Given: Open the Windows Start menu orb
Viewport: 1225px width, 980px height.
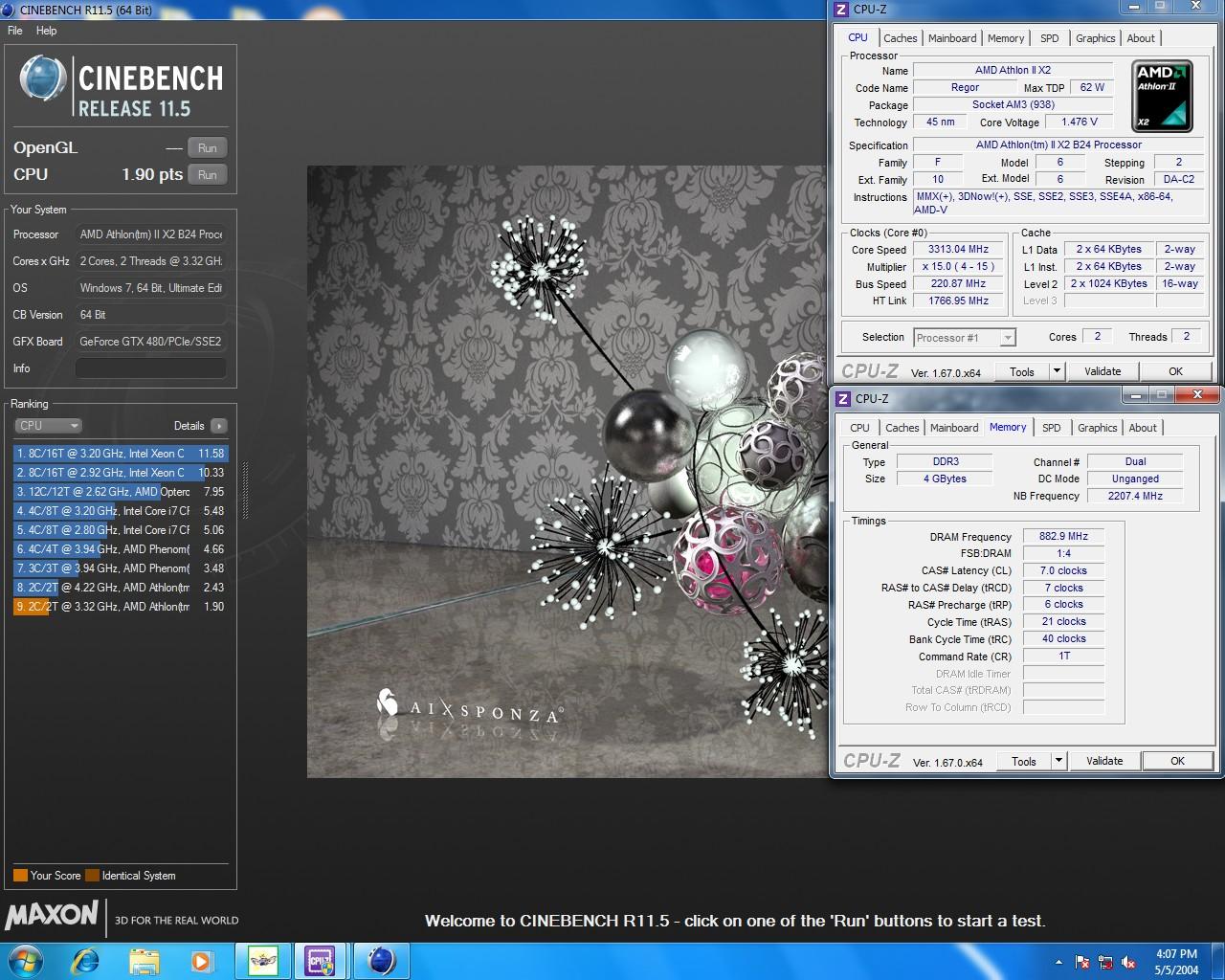Looking at the screenshot, I should point(24,961).
